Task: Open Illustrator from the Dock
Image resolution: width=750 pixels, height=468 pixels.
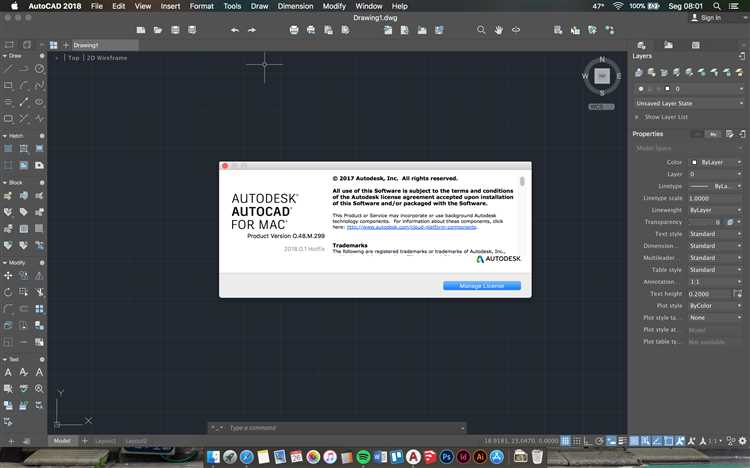Action: point(480,457)
